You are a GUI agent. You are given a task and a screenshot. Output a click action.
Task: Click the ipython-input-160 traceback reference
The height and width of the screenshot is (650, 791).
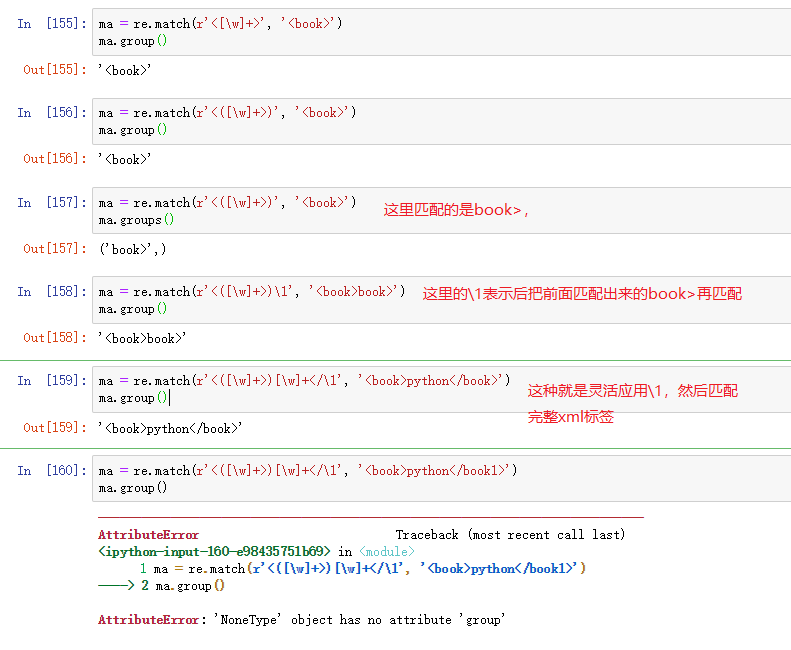214,551
